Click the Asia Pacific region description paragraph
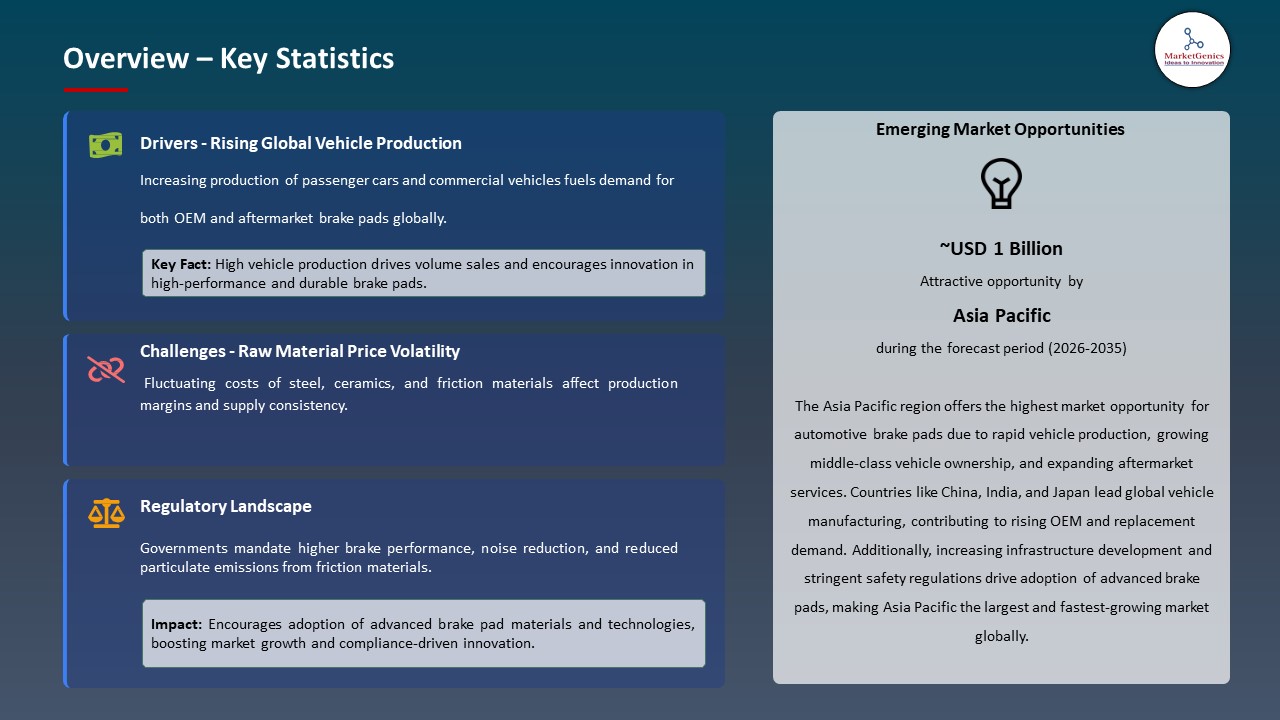The width and height of the screenshot is (1280, 720). click(1001, 520)
